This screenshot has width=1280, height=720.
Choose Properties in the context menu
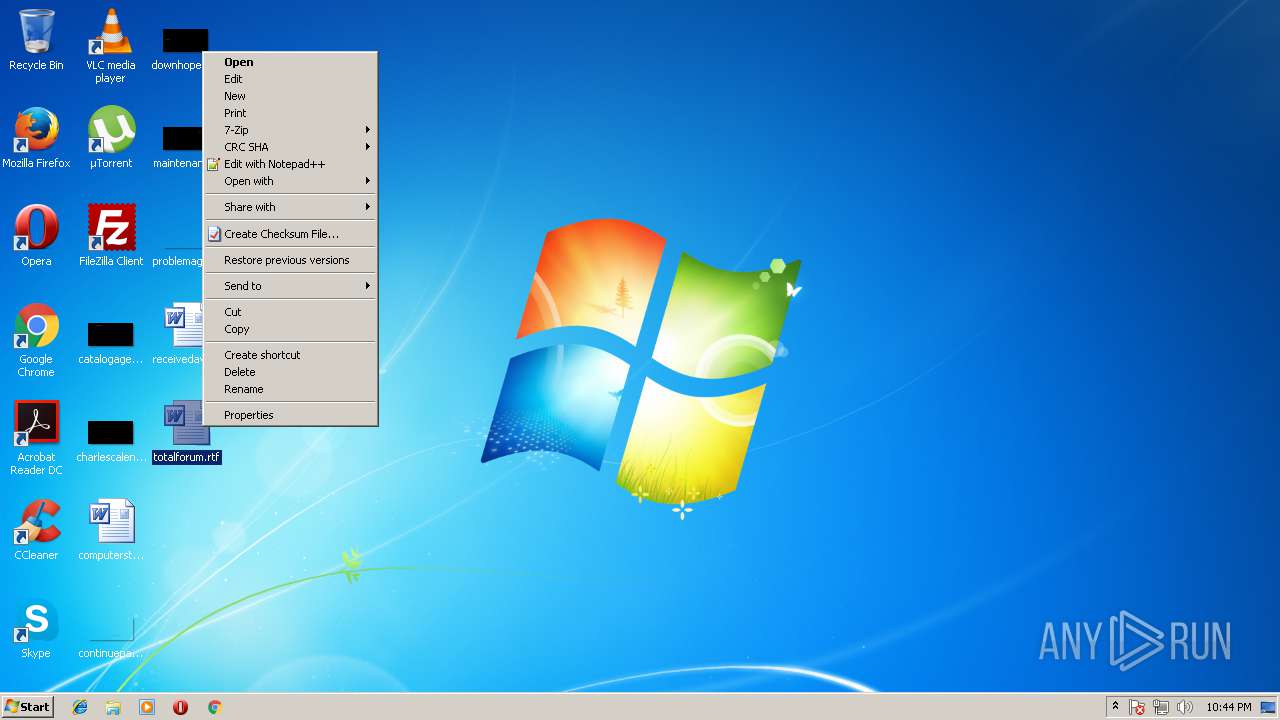tap(290, 415)
